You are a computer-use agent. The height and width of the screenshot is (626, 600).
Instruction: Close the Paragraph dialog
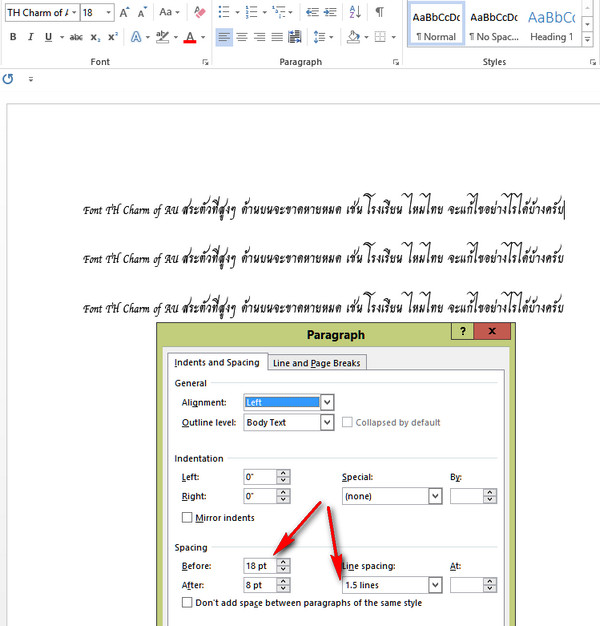[x=492, y=331]
